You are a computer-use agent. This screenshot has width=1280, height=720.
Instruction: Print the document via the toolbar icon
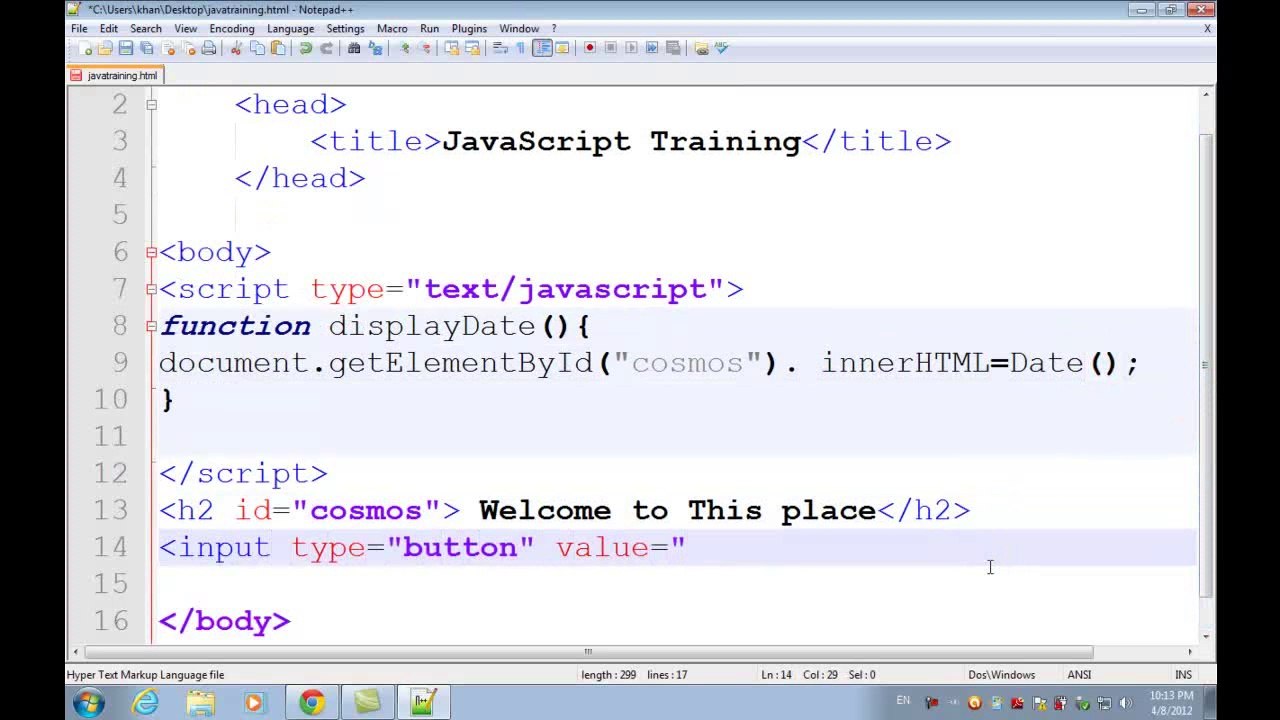(208, 48)
